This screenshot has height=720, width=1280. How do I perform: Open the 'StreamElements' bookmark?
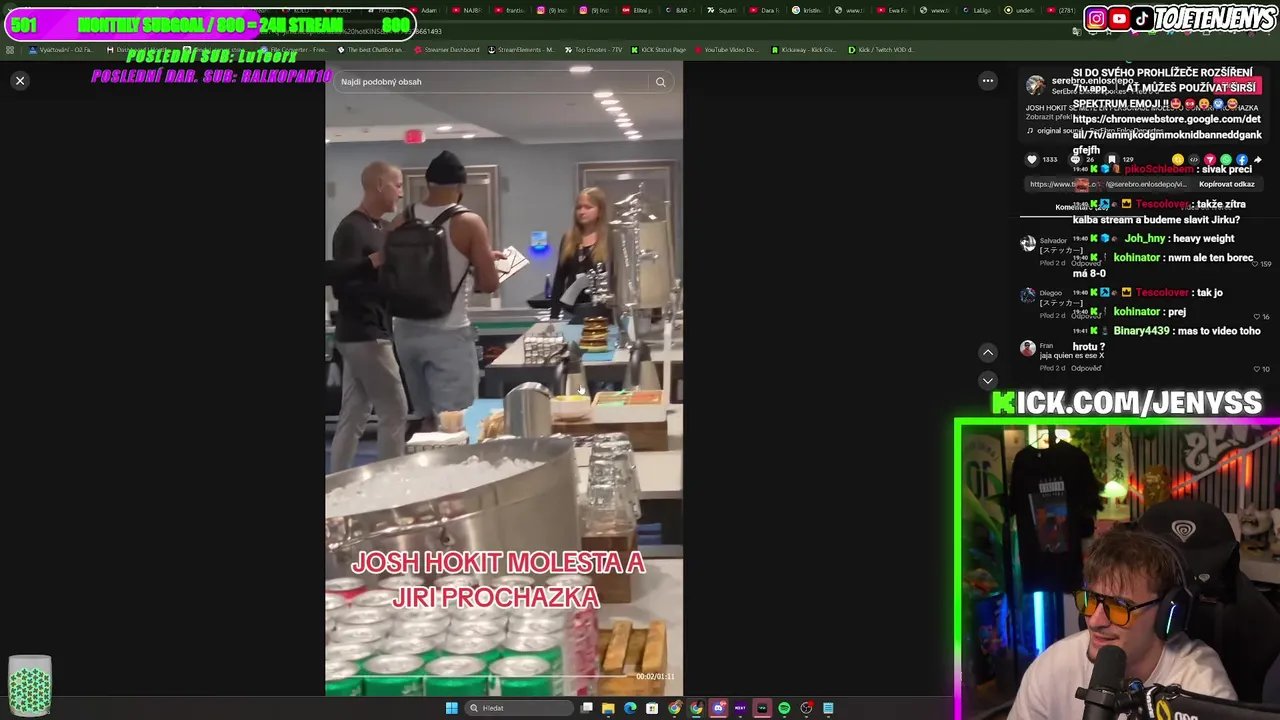point(521,49)
